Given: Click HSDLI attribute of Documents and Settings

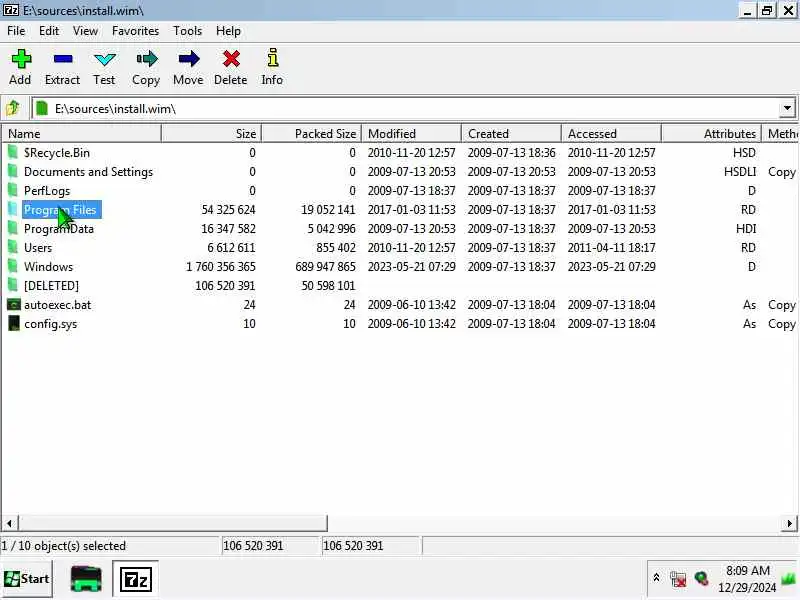Looking at the screenshot, I should pos(740,171).
